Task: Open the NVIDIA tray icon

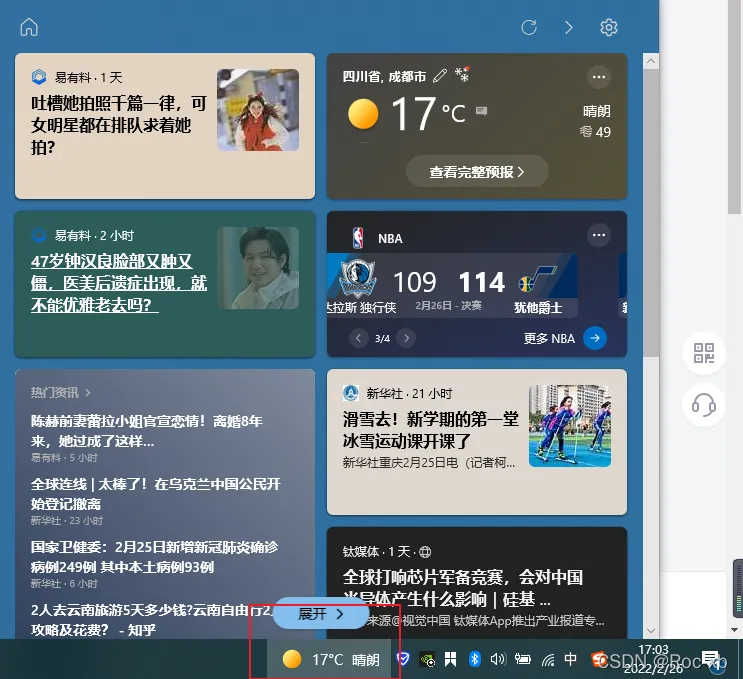Action: tap(427, 660)
